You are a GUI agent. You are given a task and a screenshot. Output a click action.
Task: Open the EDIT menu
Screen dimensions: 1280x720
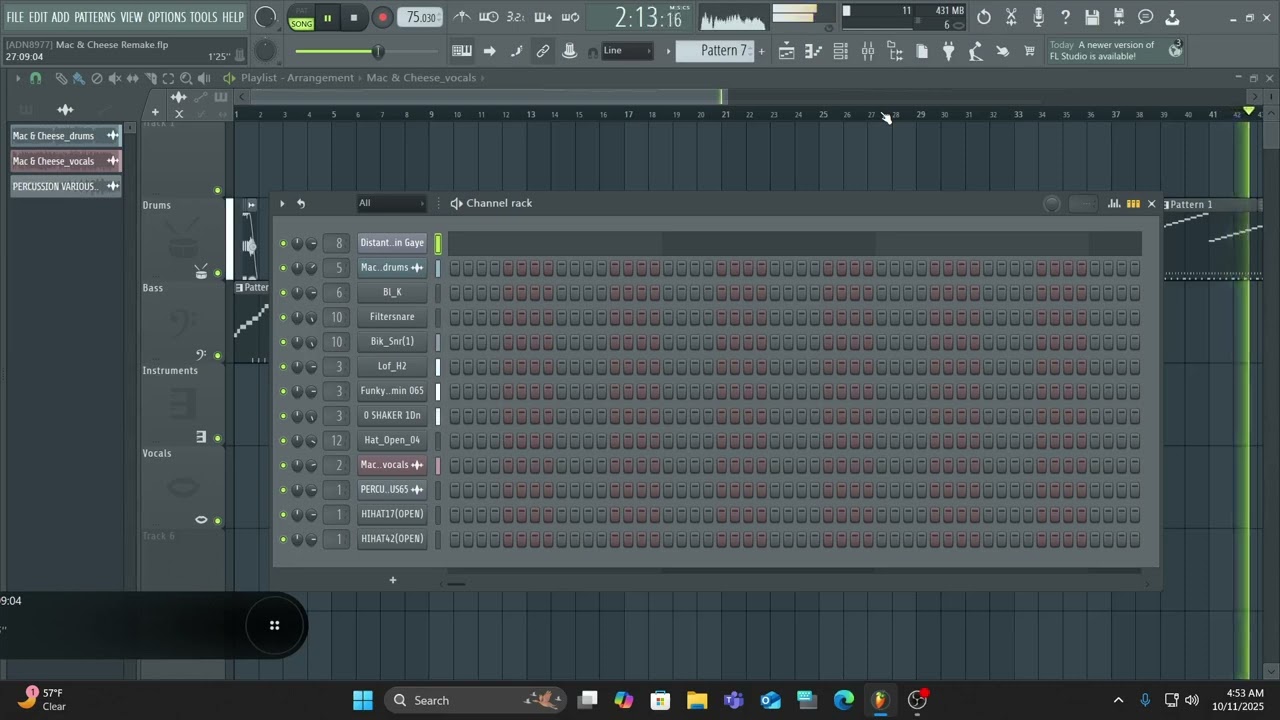(38, 17)
